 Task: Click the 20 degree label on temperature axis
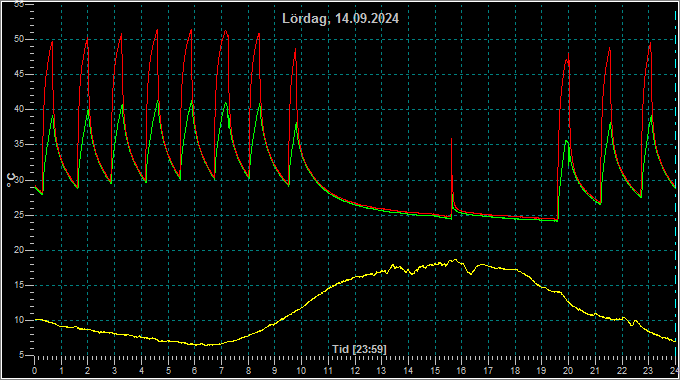click(x=18, y=250)
